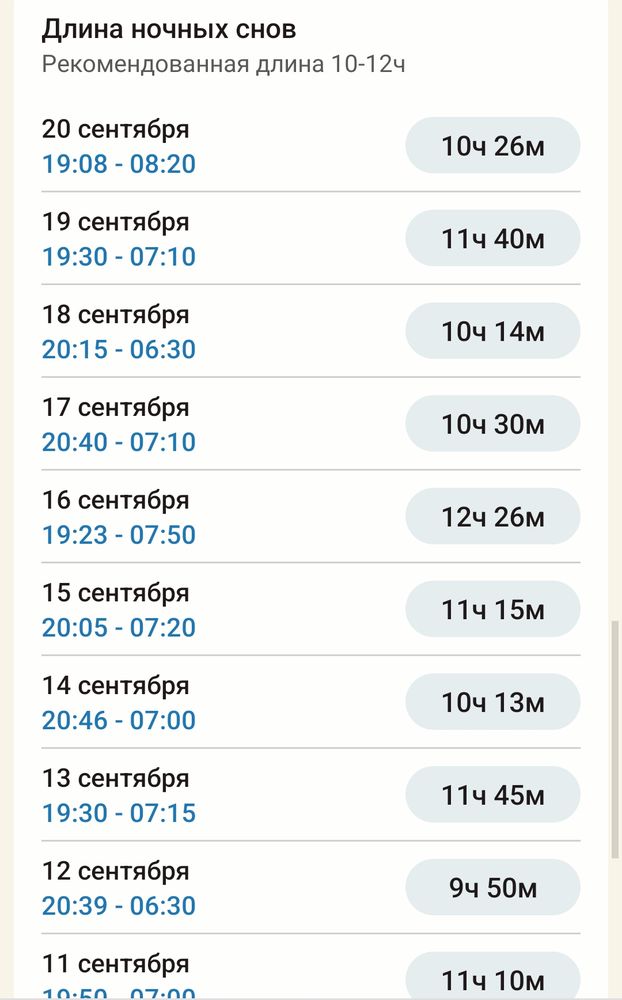Select the 19 сентября sleep entry

[x=115, y=221]
